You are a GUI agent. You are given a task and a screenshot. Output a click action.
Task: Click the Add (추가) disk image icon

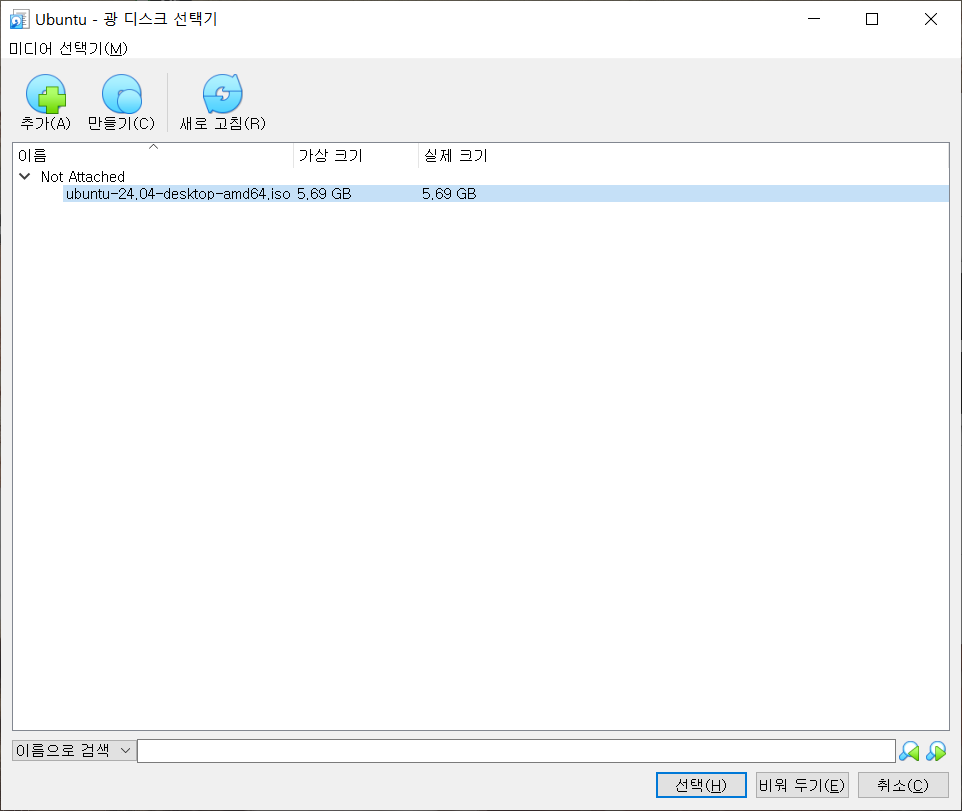pyautogui.click(x=46, y=94)
